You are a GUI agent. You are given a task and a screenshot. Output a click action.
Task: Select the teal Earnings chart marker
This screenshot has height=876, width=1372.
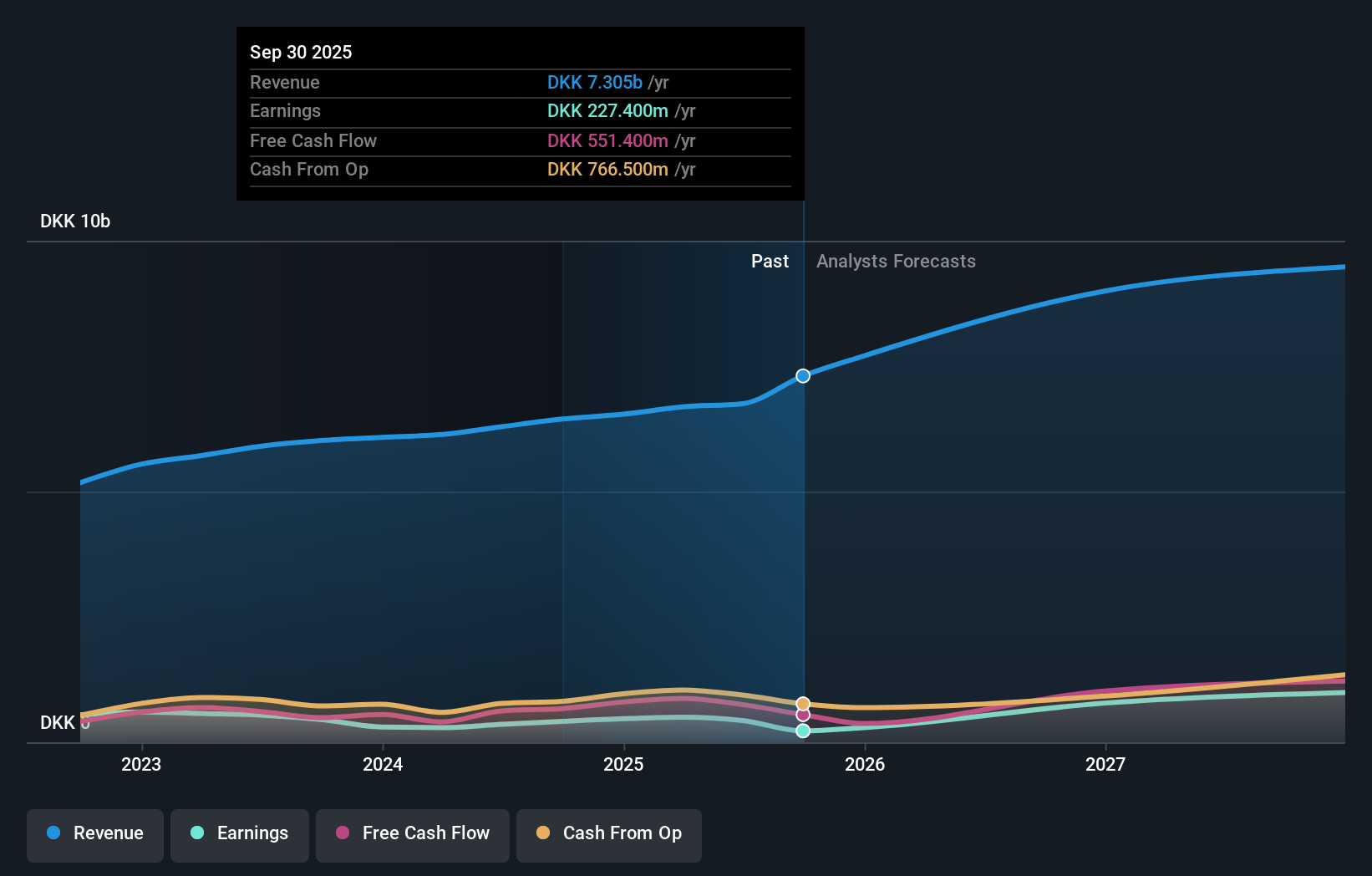(x=803, y=731)
